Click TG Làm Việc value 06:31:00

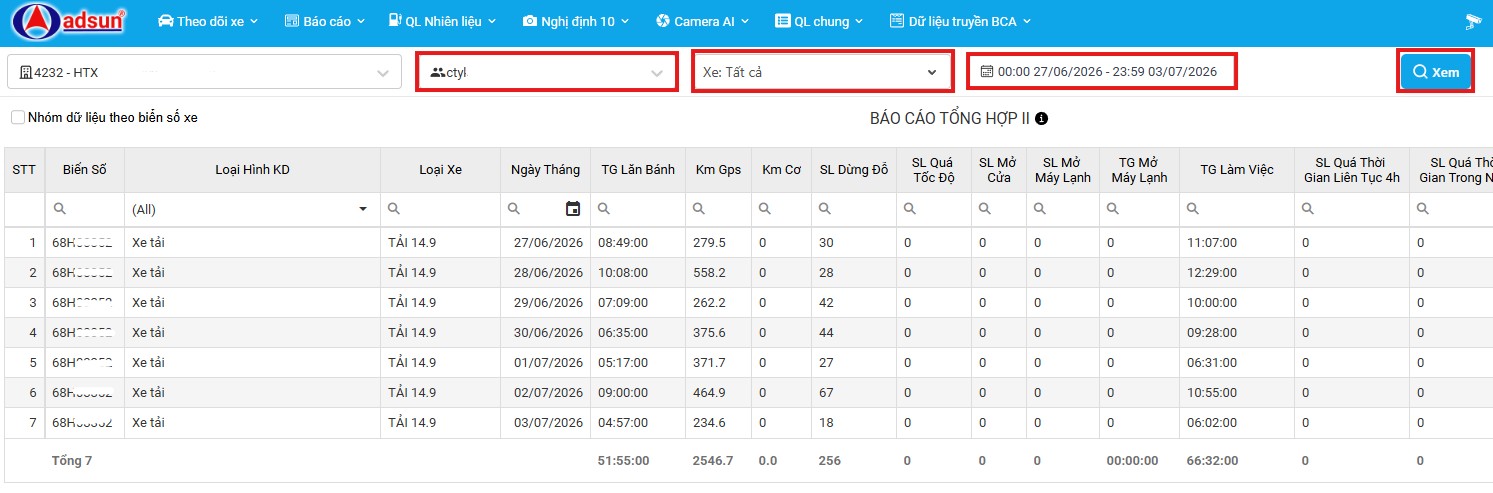click(x=1212, y=363)
